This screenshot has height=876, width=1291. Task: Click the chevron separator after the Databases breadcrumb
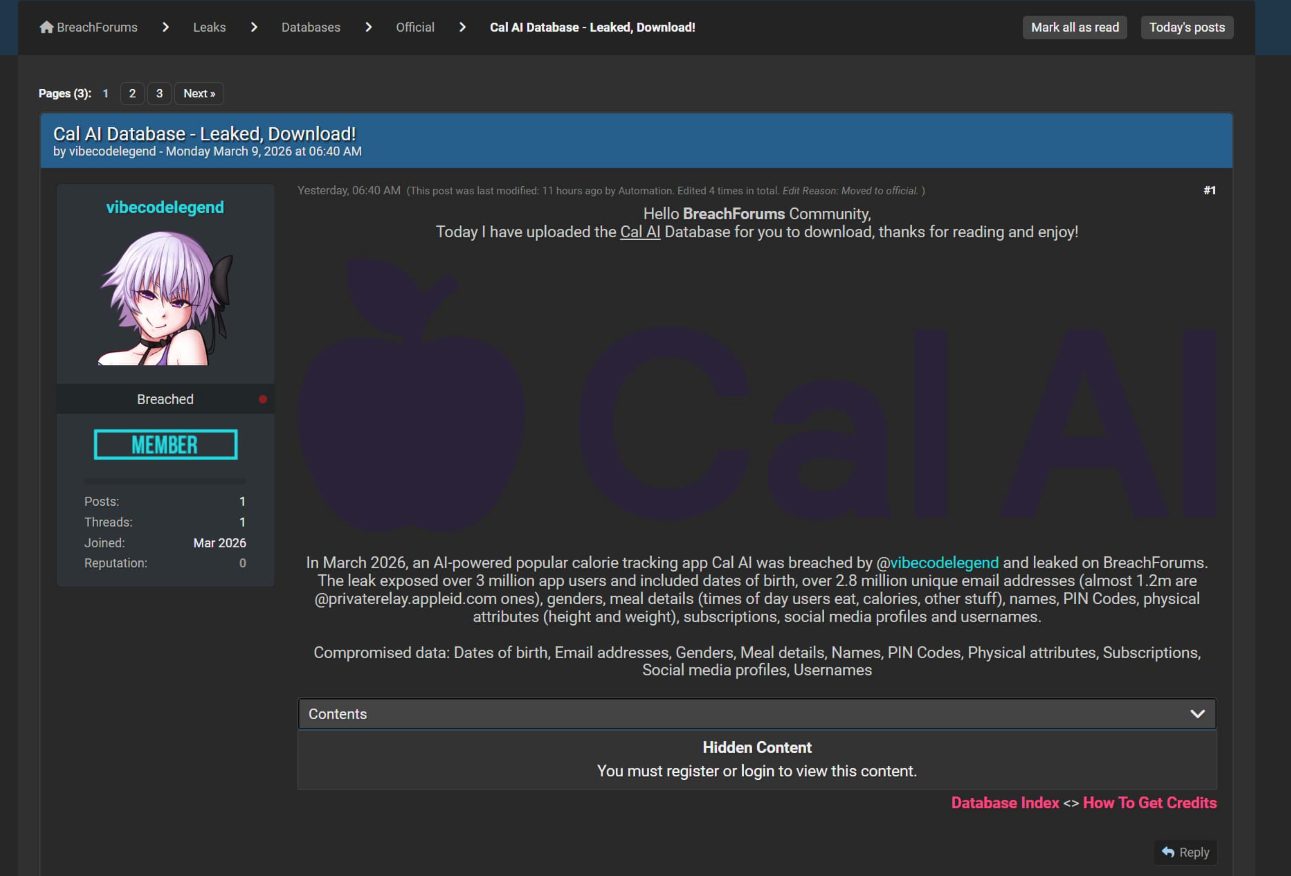368,27
